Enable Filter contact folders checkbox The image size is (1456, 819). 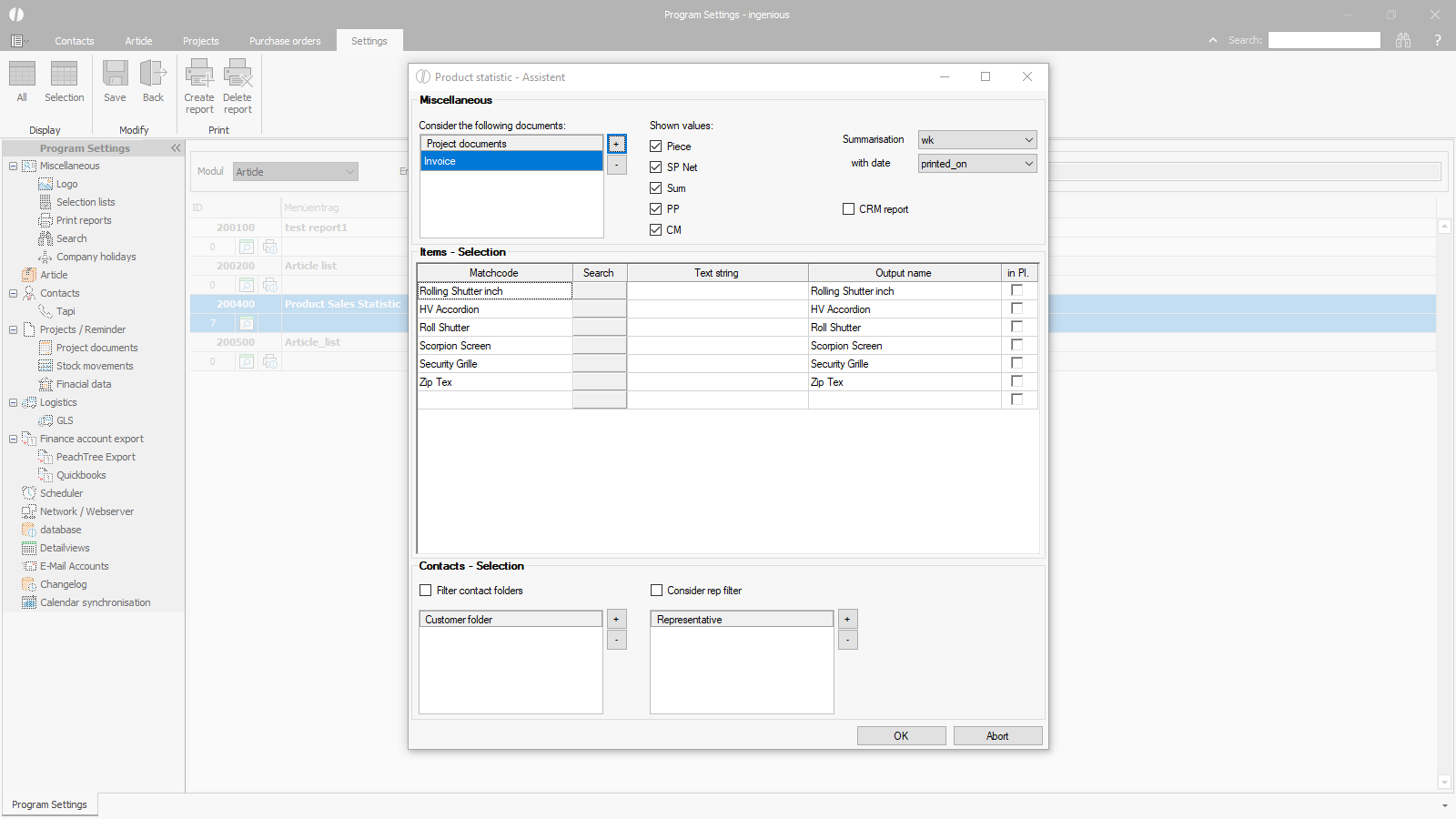click(x=426, y=591)
